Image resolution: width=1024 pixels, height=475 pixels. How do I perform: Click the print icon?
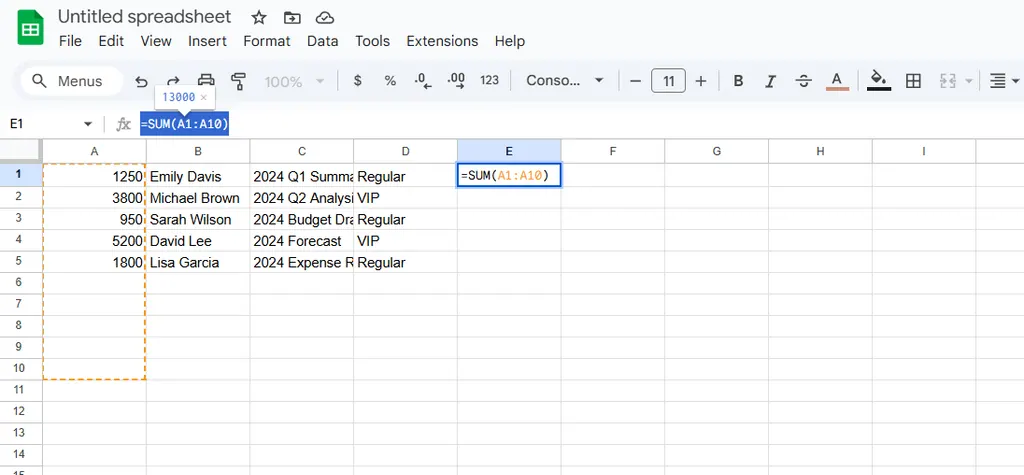(206, 81)
